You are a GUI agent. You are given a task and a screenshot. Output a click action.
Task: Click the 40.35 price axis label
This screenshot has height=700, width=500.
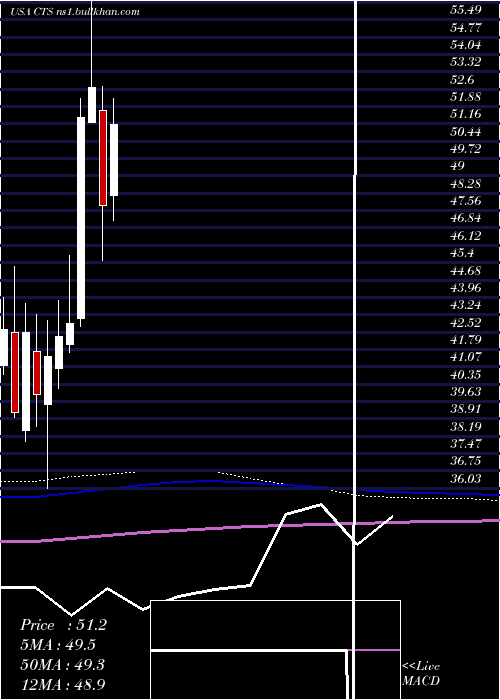coord(465,375)
